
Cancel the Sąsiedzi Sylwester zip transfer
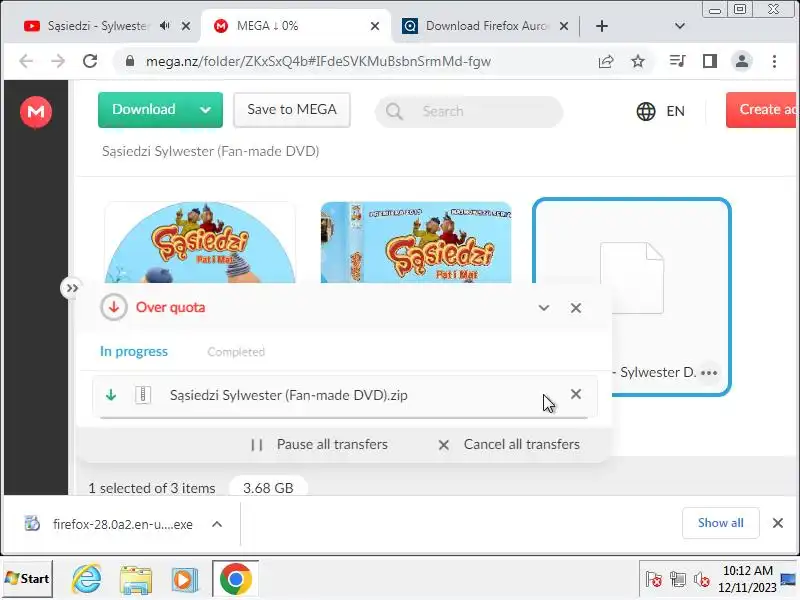pyautogui.click(x=576, y=394)
